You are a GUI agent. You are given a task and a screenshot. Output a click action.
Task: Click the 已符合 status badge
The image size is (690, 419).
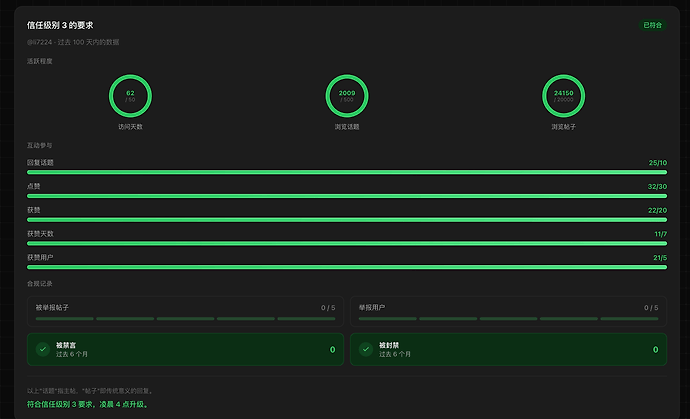[653, 25]
